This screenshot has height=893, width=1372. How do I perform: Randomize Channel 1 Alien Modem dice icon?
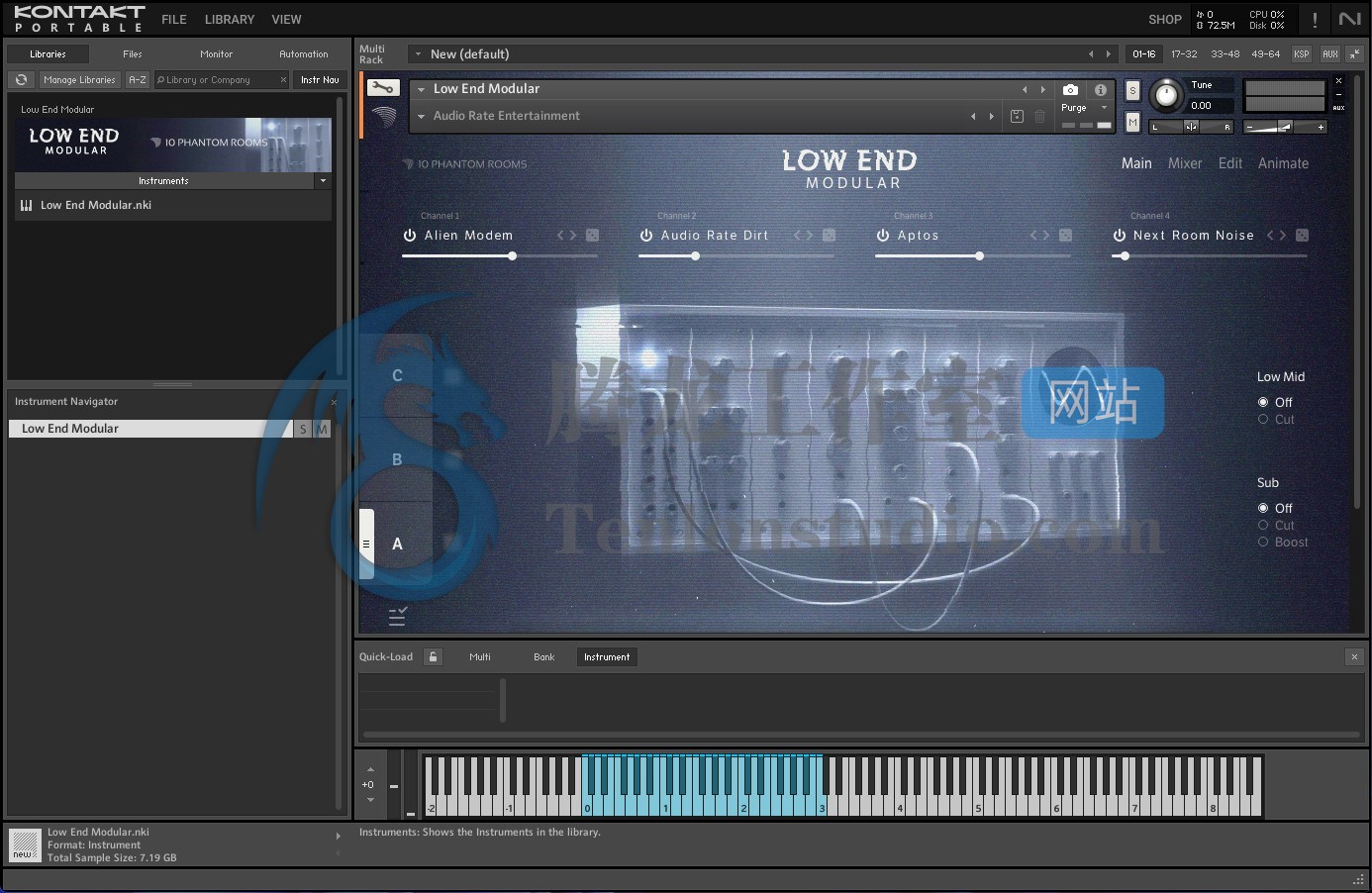pyautogui.click(x=592, y=235)
